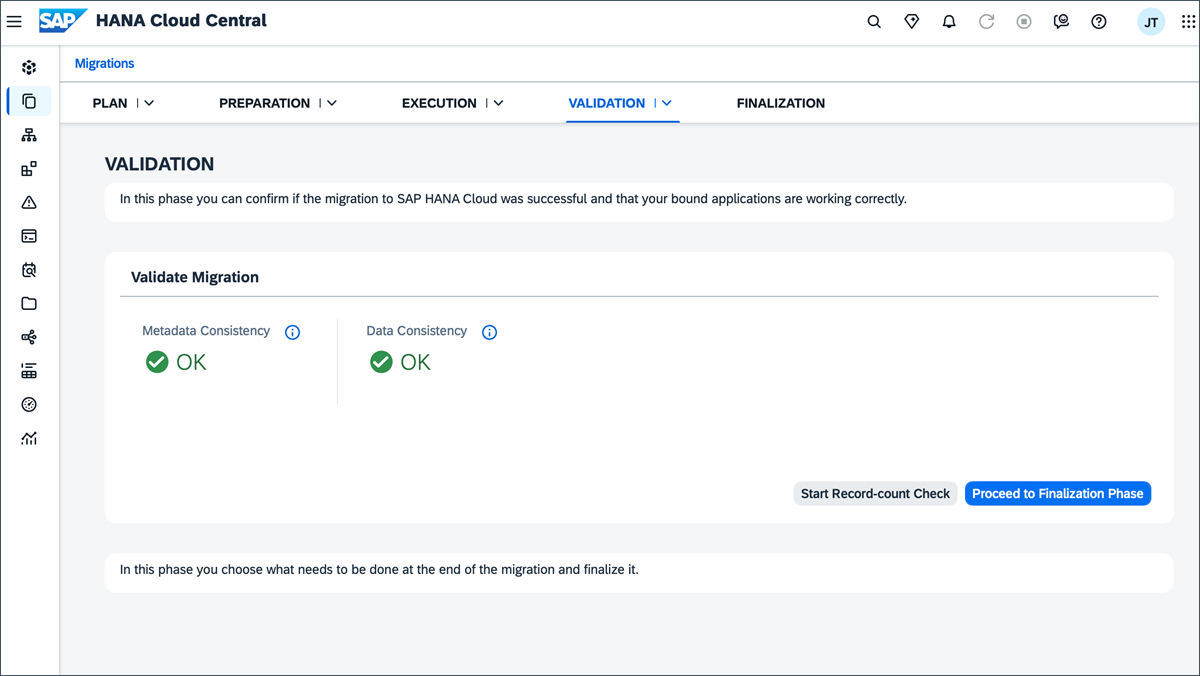The image size is (1200, 676).
Task: Expand the VALIDATION tab dropdown chevron
Action: (x=667, y=103)
